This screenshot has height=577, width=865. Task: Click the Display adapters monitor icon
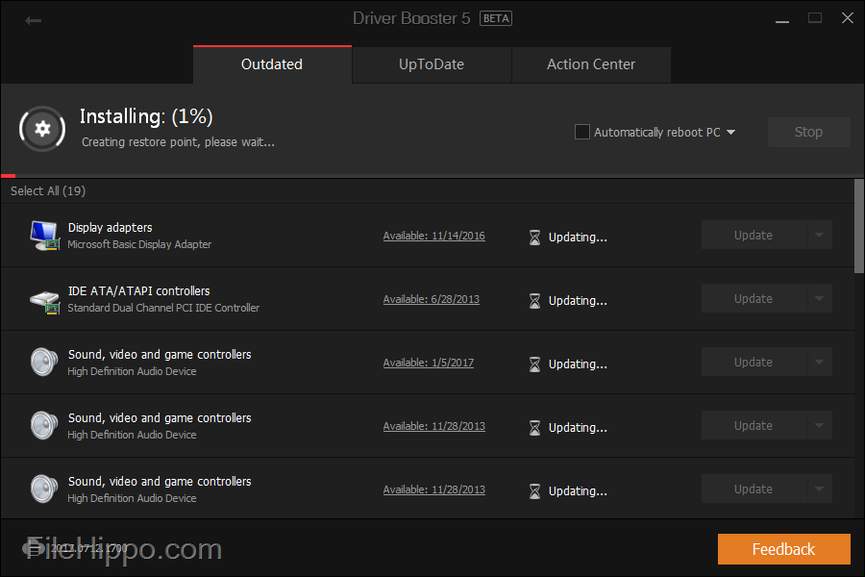click(44, 236)
